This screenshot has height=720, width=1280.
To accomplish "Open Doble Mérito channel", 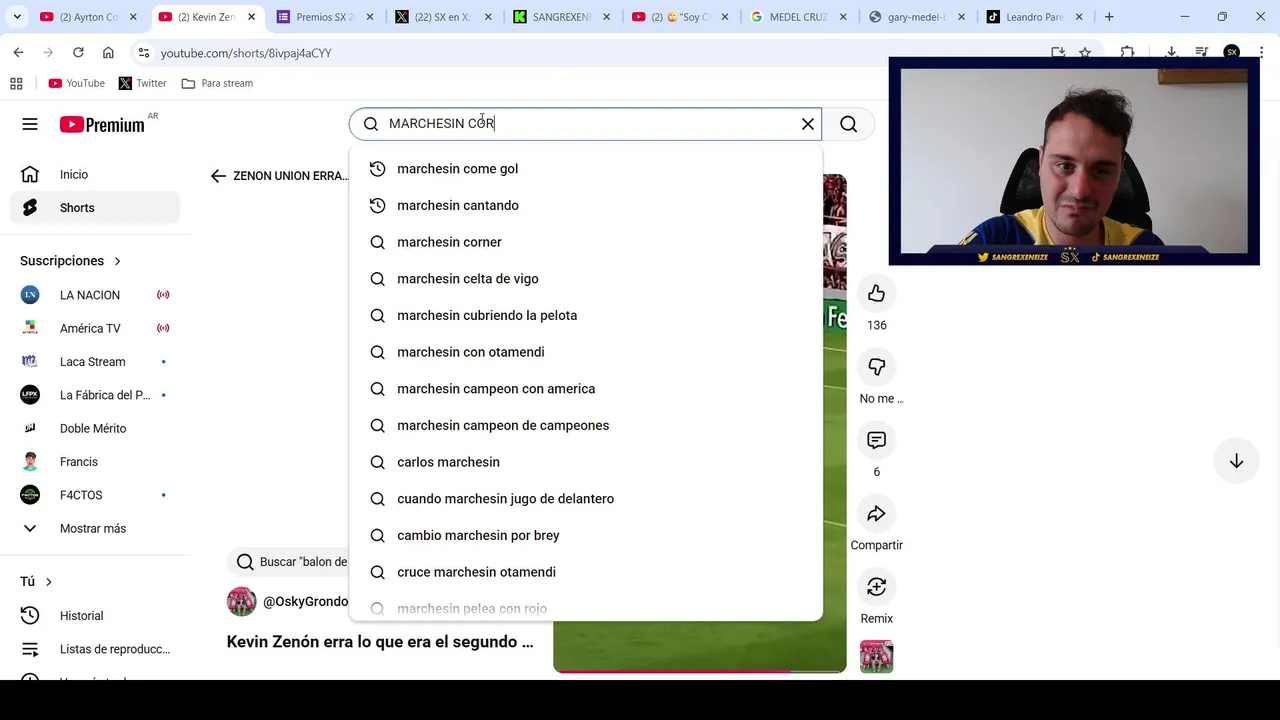I will tap(96, 428).
